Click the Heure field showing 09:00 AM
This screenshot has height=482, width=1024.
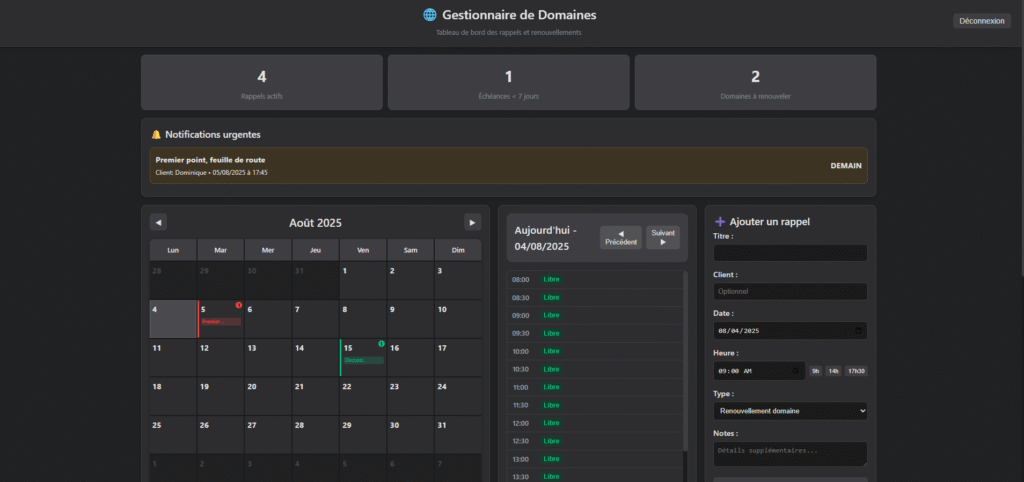[x=760, y=371]
